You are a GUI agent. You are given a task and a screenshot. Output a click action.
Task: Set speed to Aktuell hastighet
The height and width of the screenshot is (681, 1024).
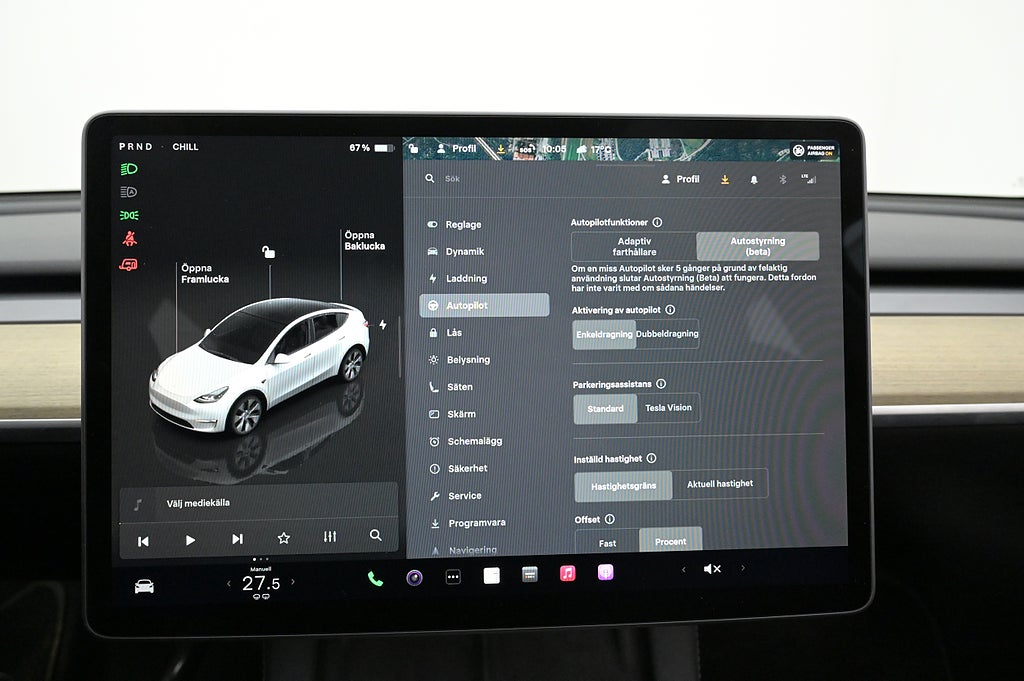(720, 484)
